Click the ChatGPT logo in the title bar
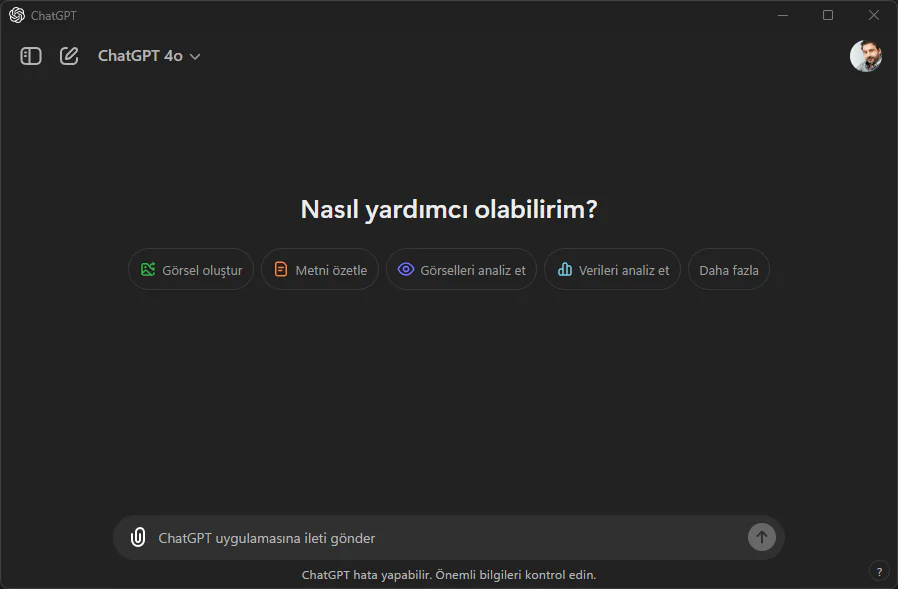 coord(14,15)
